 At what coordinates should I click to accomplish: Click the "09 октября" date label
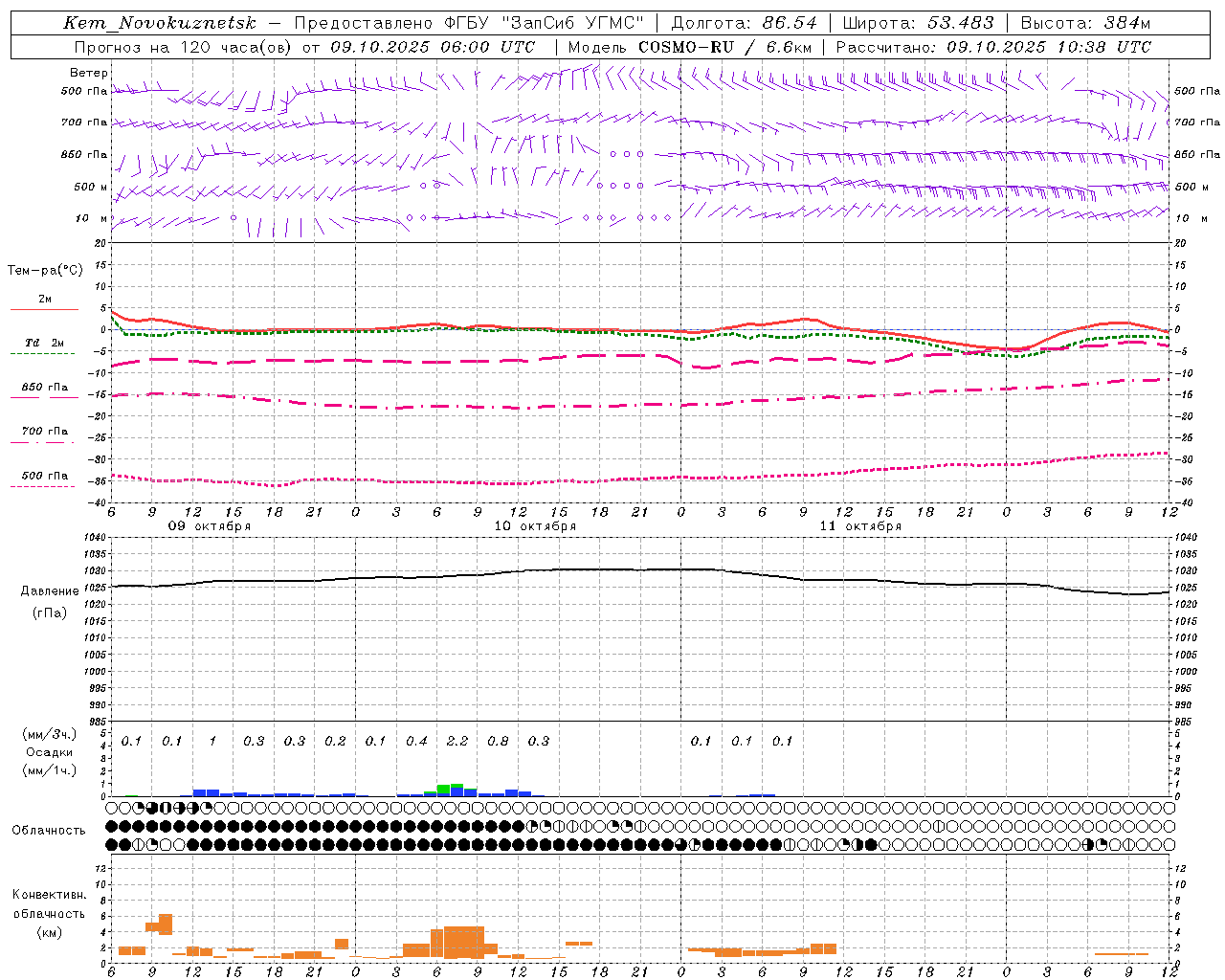pos(210,526)
